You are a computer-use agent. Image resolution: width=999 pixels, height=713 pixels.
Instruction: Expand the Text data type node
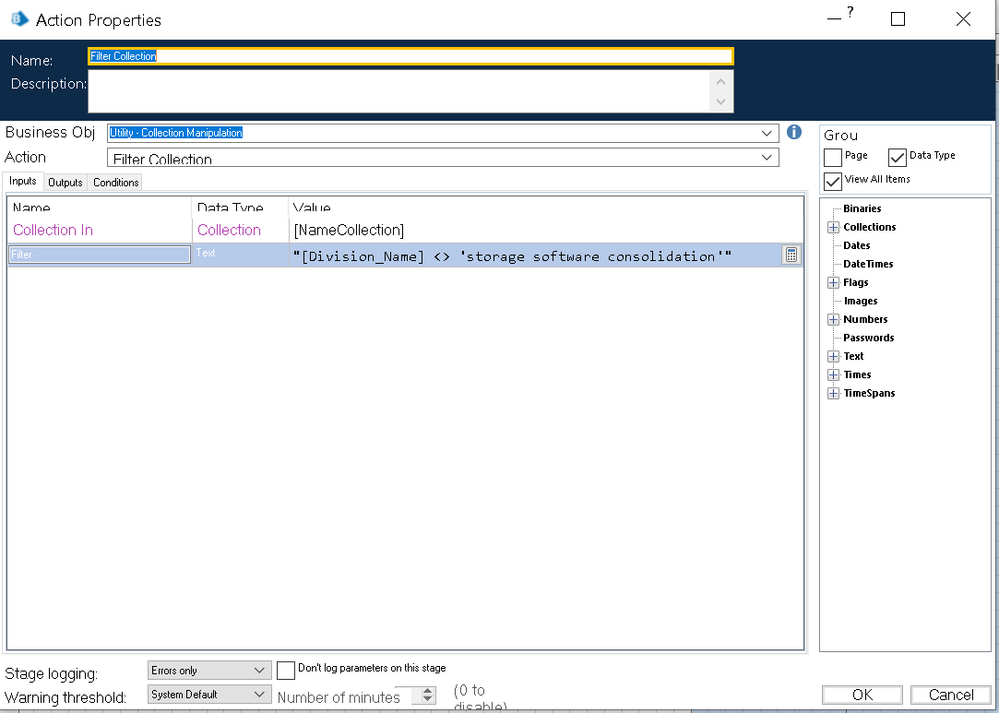[833, 357]
